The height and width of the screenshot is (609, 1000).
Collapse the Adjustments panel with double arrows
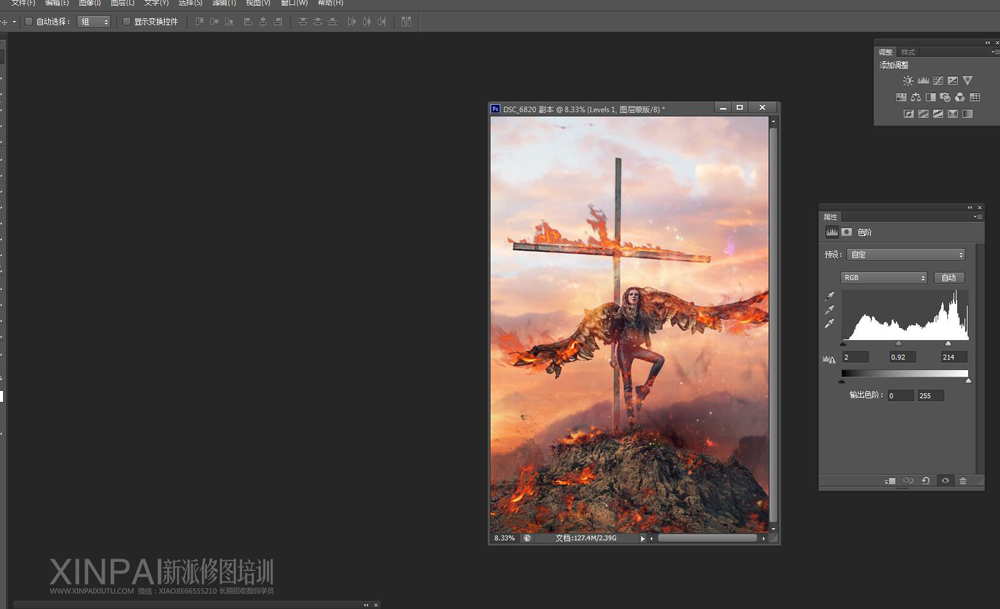[x=988, y=43]
